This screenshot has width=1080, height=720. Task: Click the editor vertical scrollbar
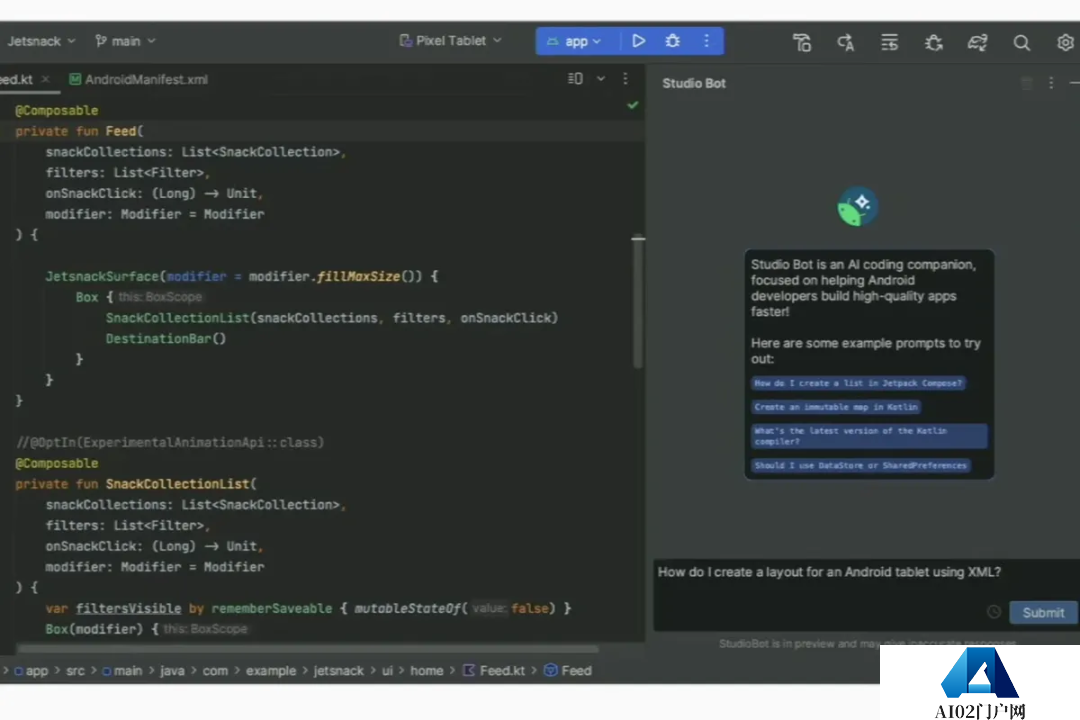[638, 303]
